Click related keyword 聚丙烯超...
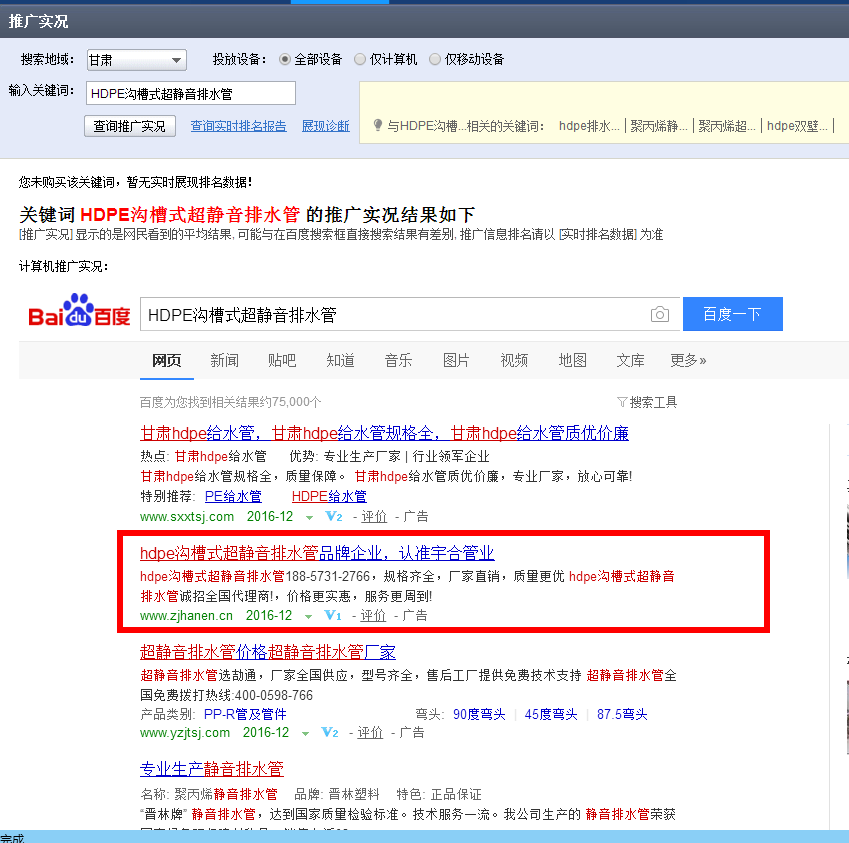849x843 pixels. [726, 126]
